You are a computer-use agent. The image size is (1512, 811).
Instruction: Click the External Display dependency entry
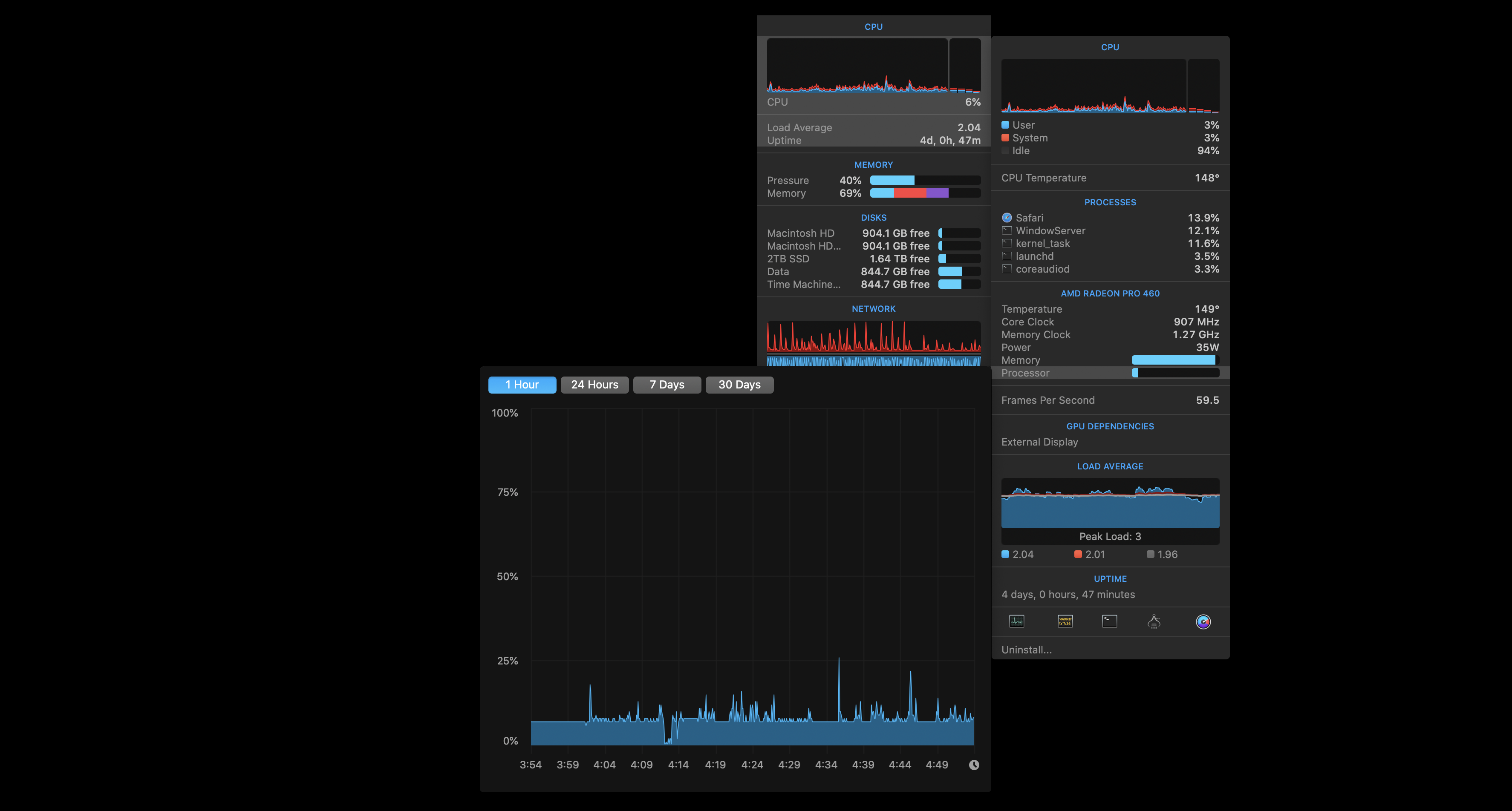1039,442
